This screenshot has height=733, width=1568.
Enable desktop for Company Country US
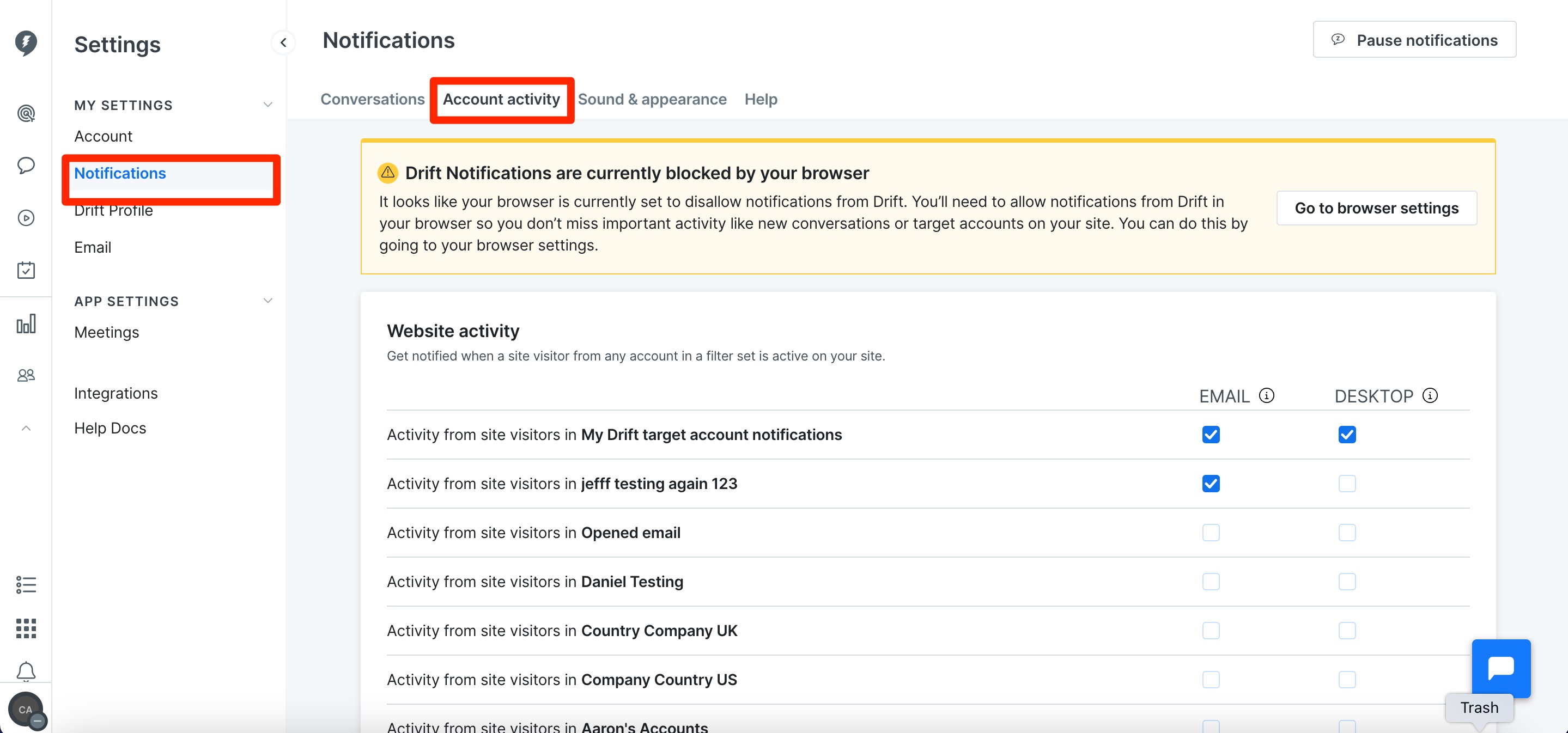point(1346,680)
